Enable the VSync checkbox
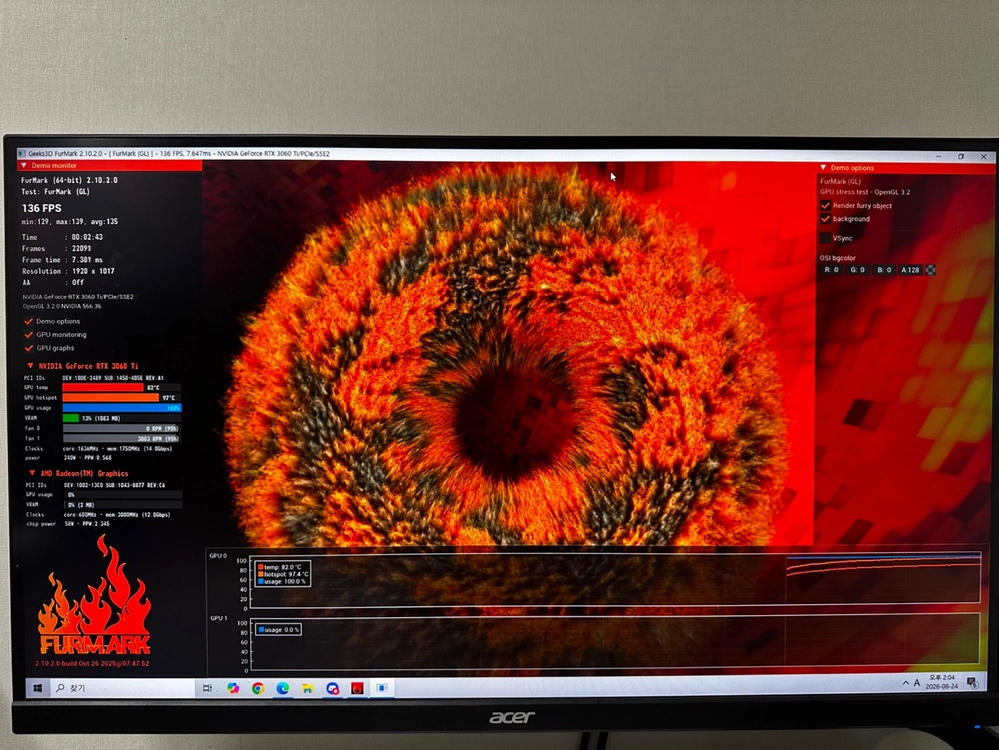This screenshot has height=750, width=999. (826, 238)
